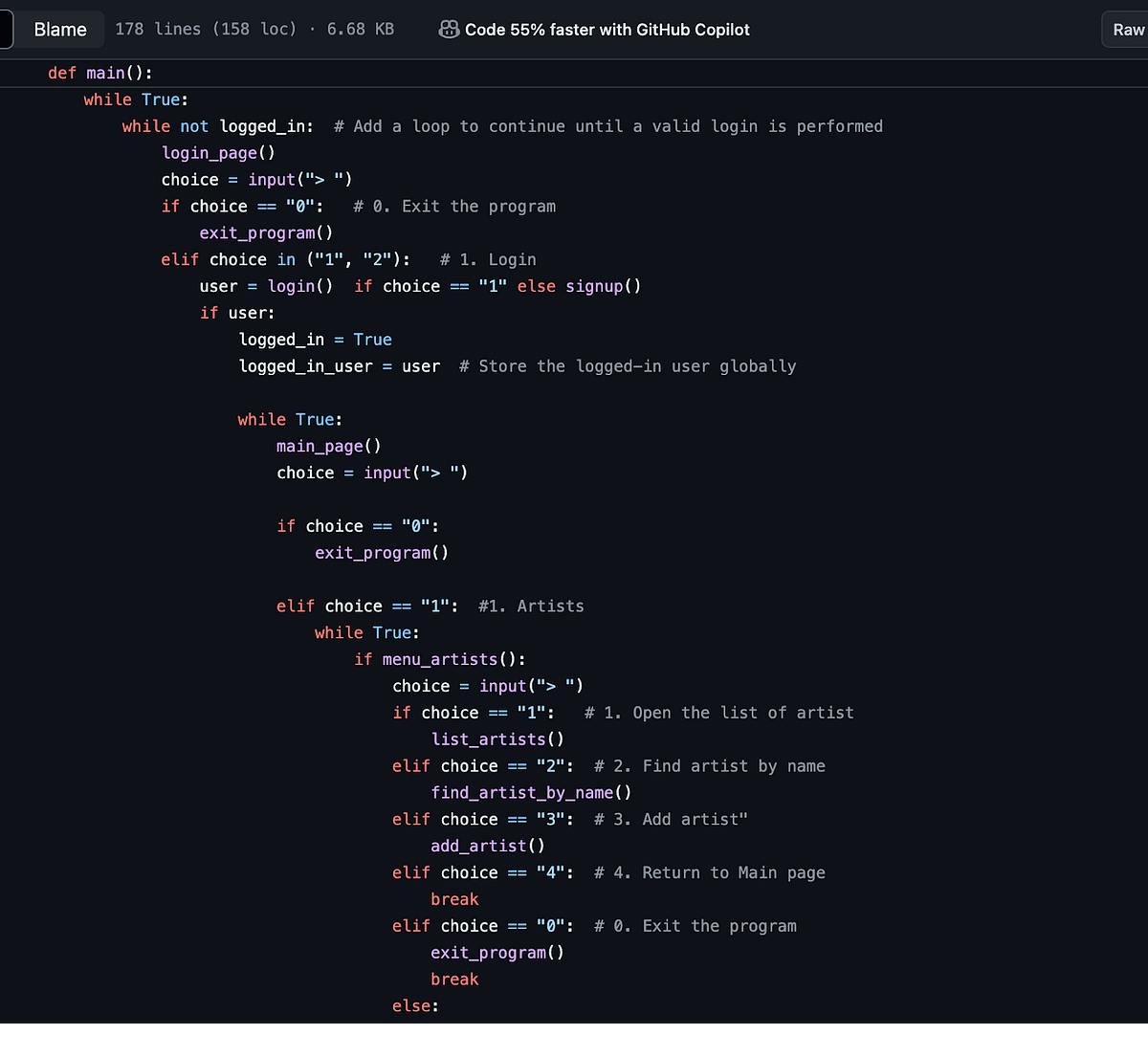Image resolution: width=1148 pixels, height=1058 pixels.
Task: Open the Raw file view
Action: tap(1127, 30)
